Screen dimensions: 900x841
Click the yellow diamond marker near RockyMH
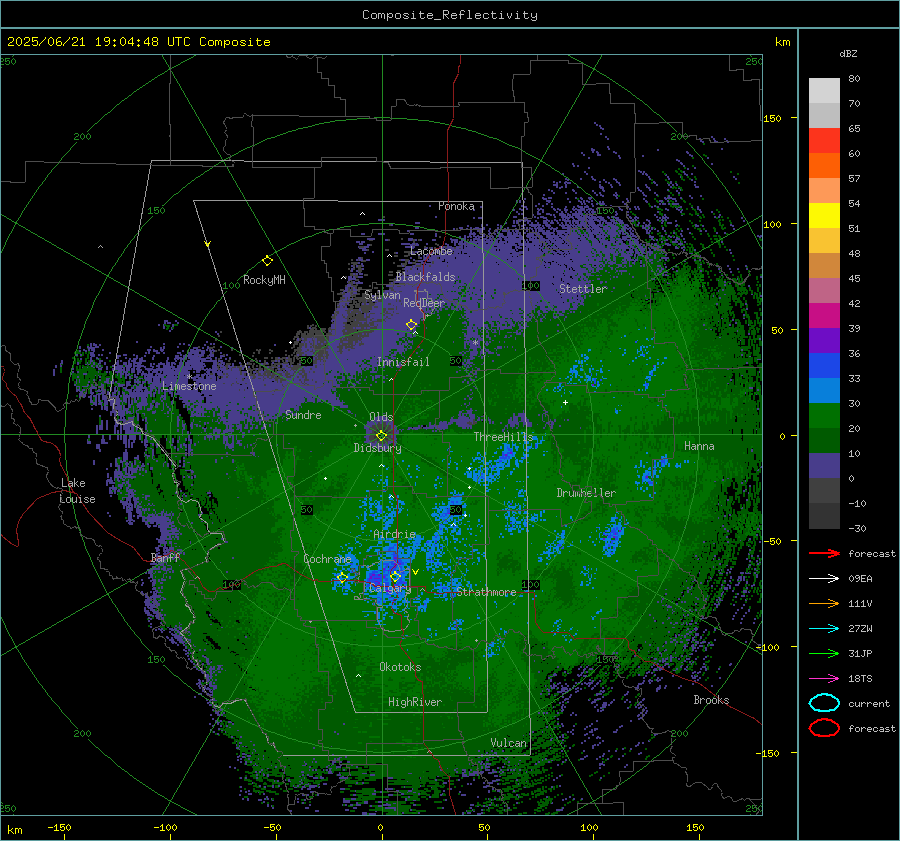tap(267, 261)
